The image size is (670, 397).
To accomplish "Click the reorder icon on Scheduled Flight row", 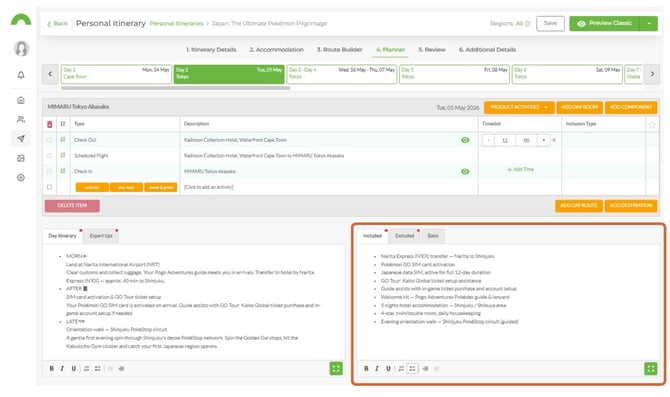I will [63, 155].
